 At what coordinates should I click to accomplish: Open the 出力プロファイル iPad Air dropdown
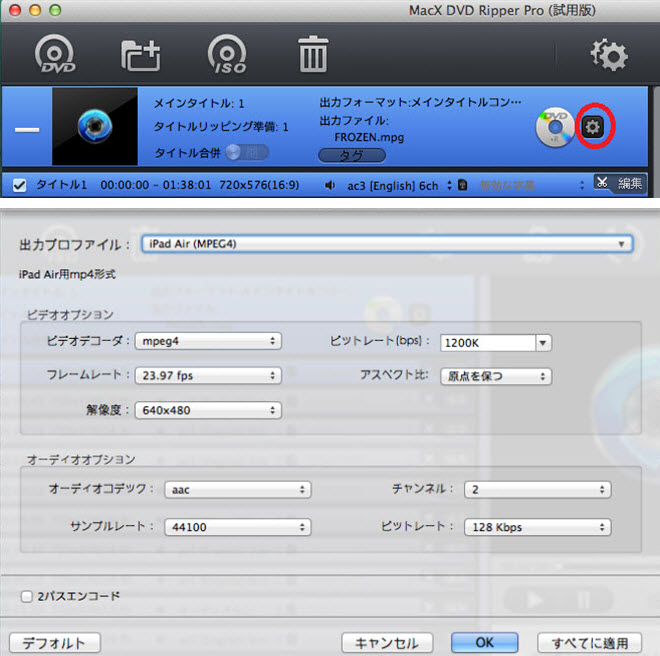[x=387, y=244]
